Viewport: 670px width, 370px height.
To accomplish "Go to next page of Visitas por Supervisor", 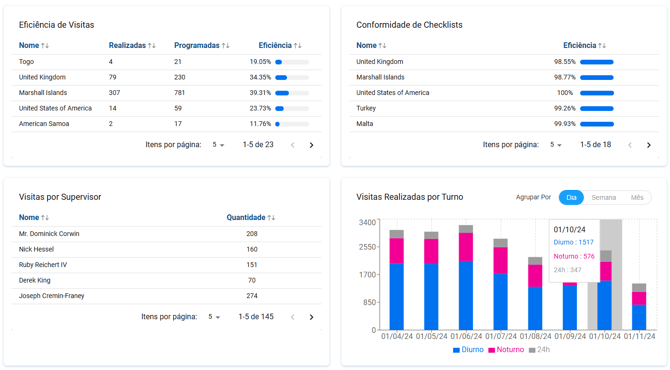I will [311, 317].
